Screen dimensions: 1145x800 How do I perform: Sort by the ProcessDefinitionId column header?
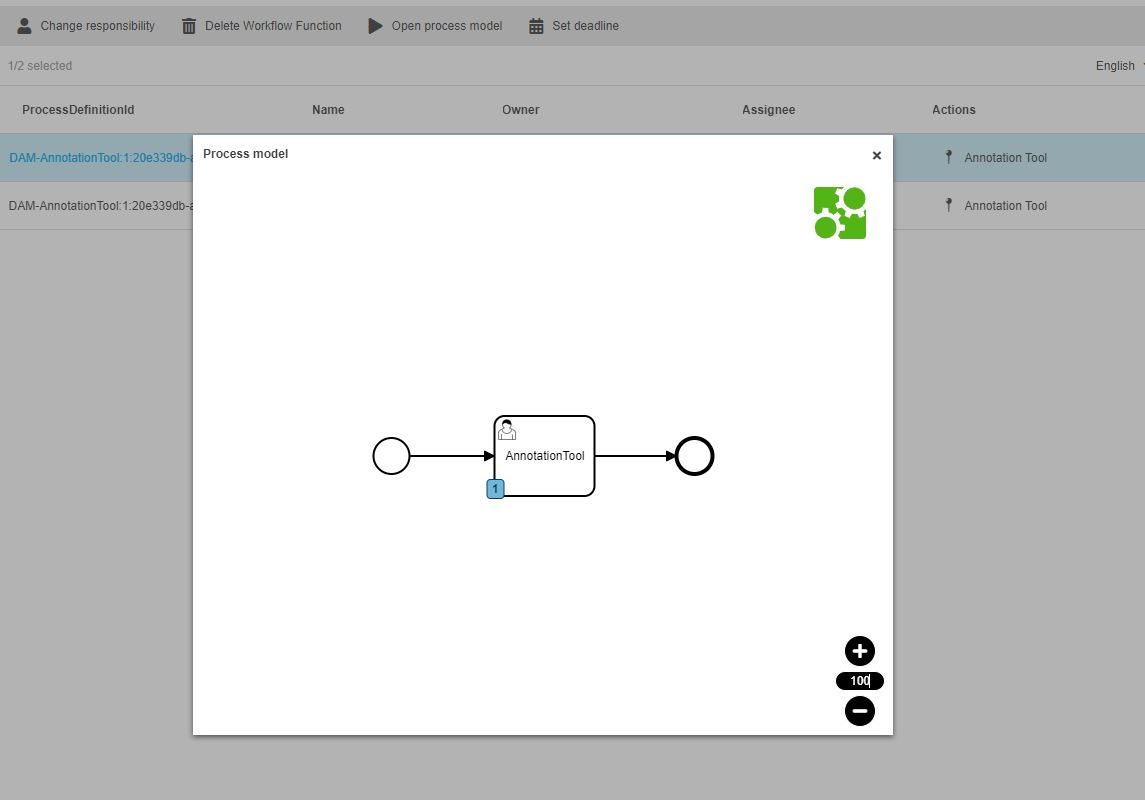(78, 110)
